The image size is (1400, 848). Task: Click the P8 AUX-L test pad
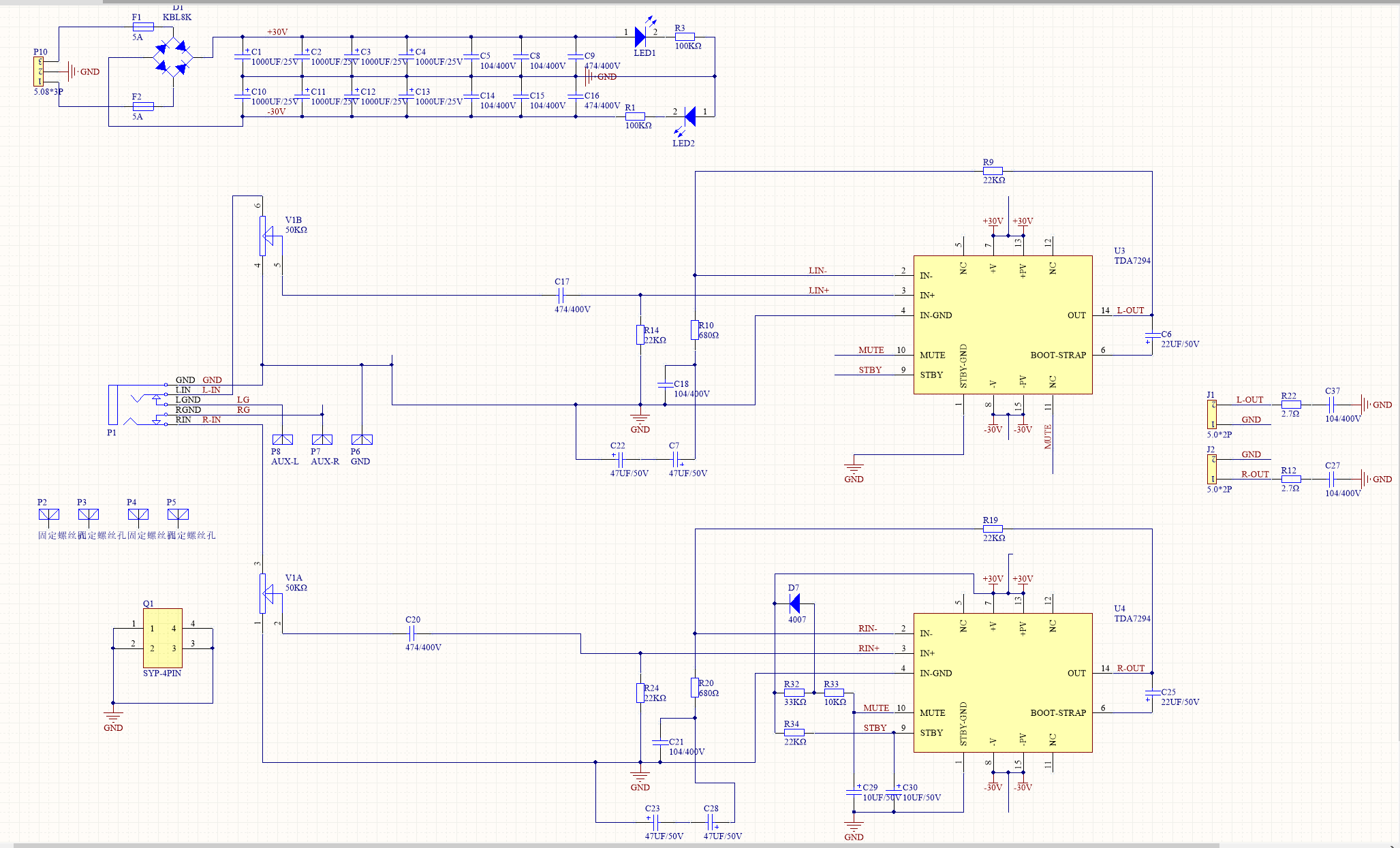(282, 440)
